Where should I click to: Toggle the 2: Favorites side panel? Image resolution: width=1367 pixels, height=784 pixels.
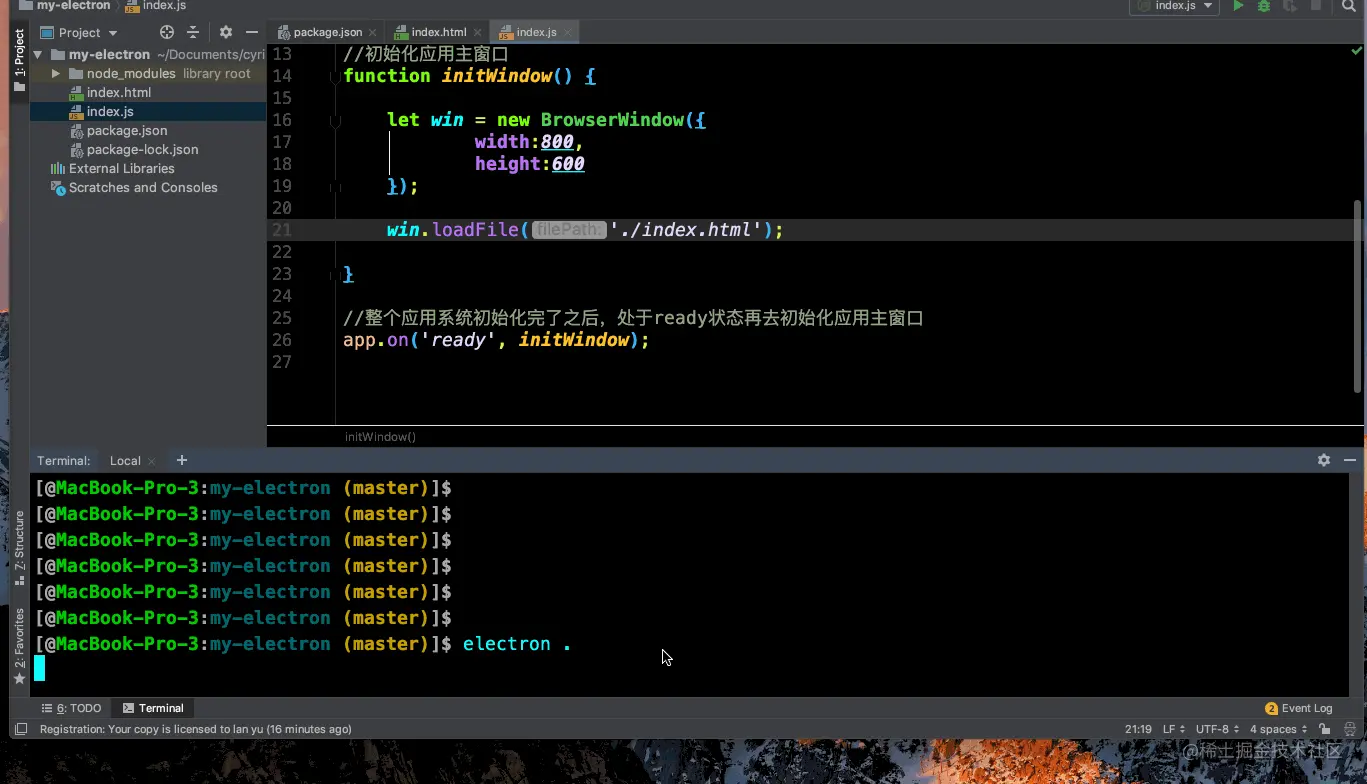point(19,646)
